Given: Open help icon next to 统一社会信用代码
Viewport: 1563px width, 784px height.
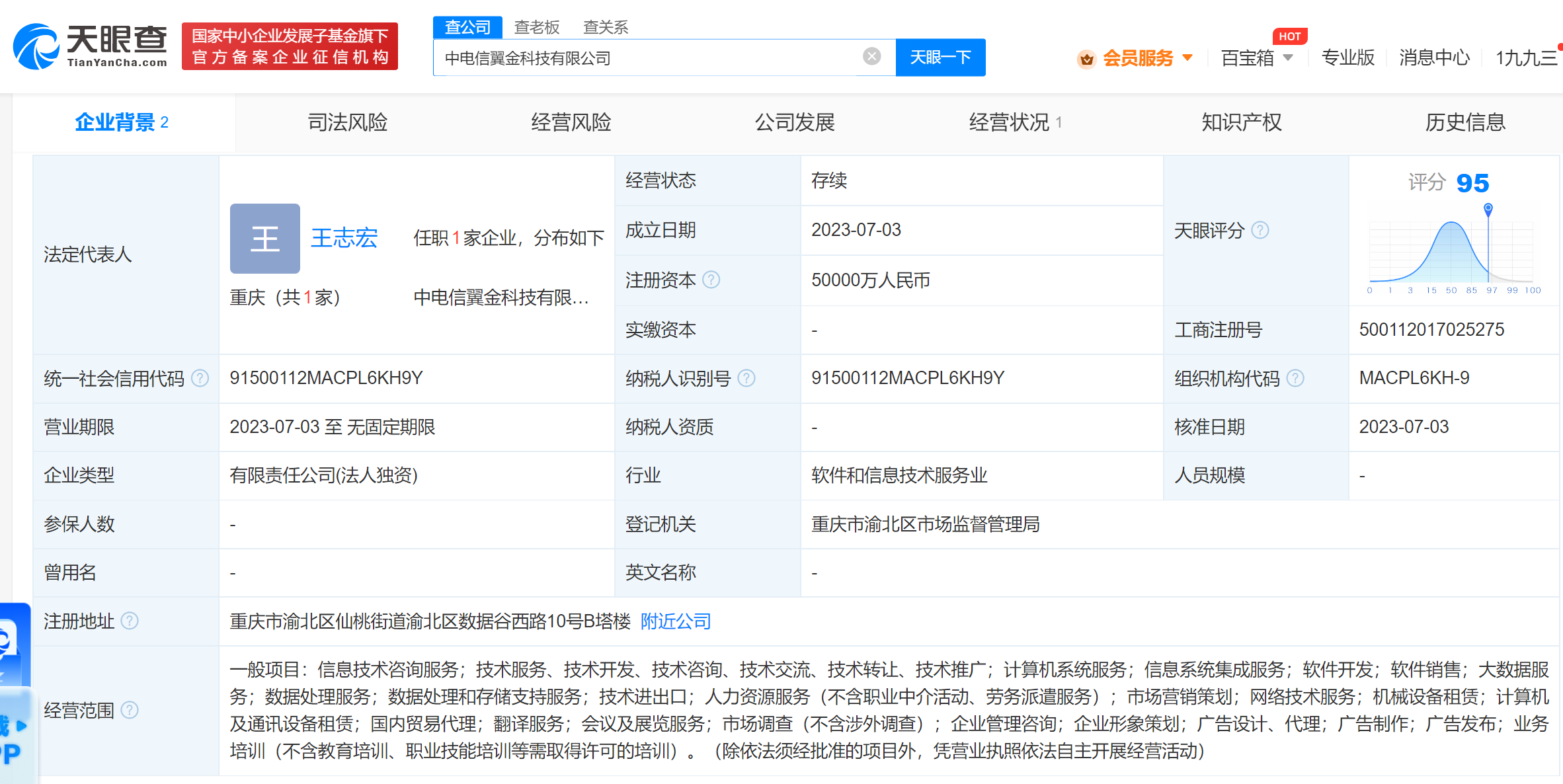Looking at the screenshot, I should (200, 378).
